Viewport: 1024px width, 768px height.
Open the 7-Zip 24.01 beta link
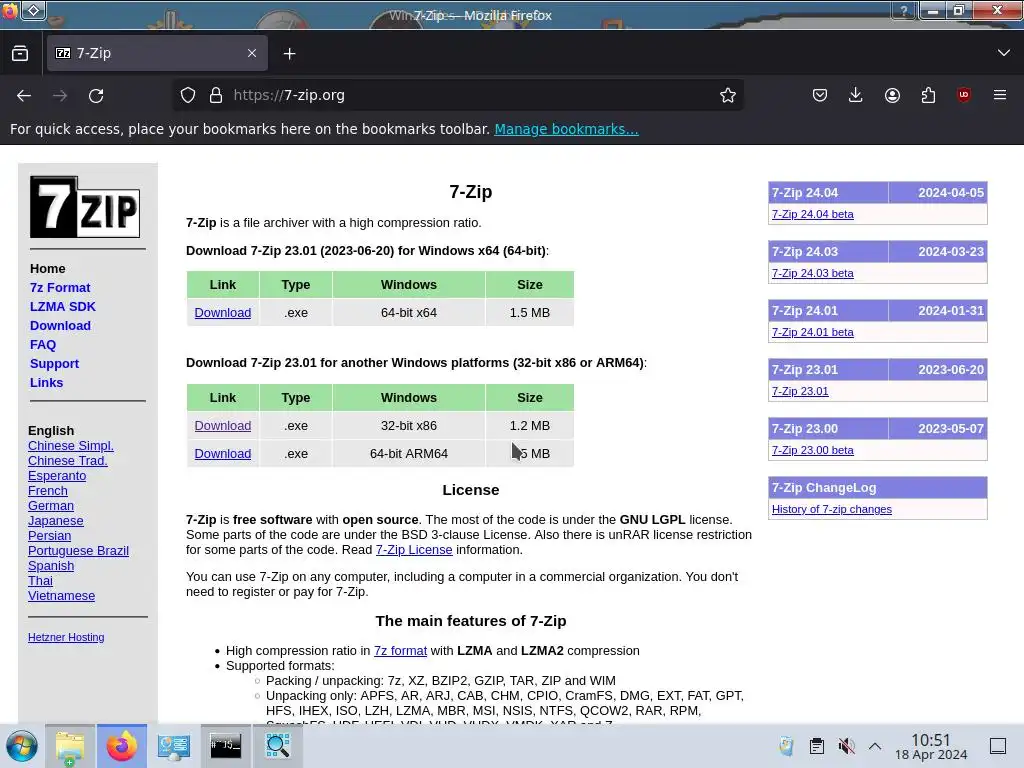pyautogui.click(x=812, y=332)
